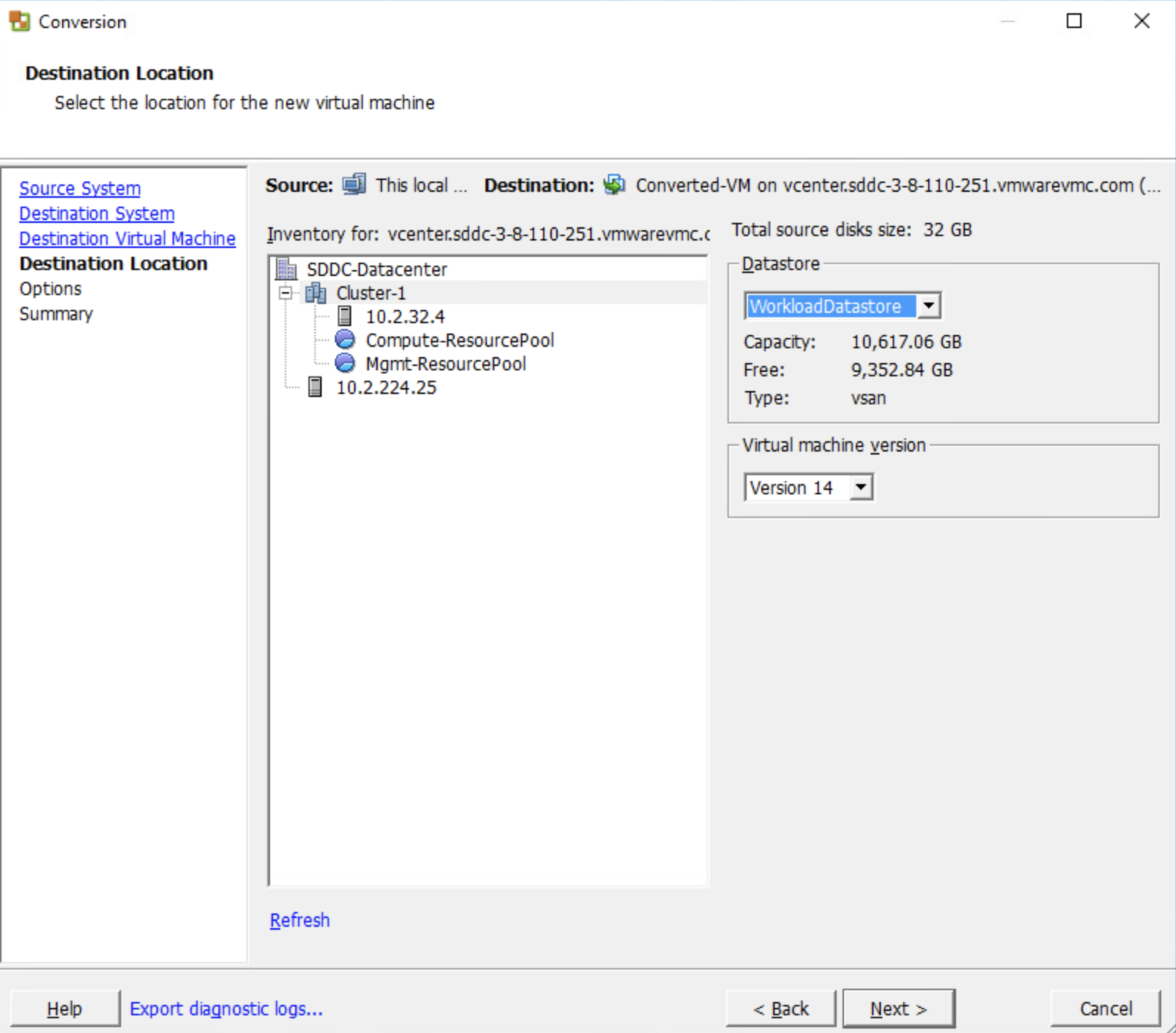Select Mgmt-ResourcePool in the tree

(x=446, y=364)
